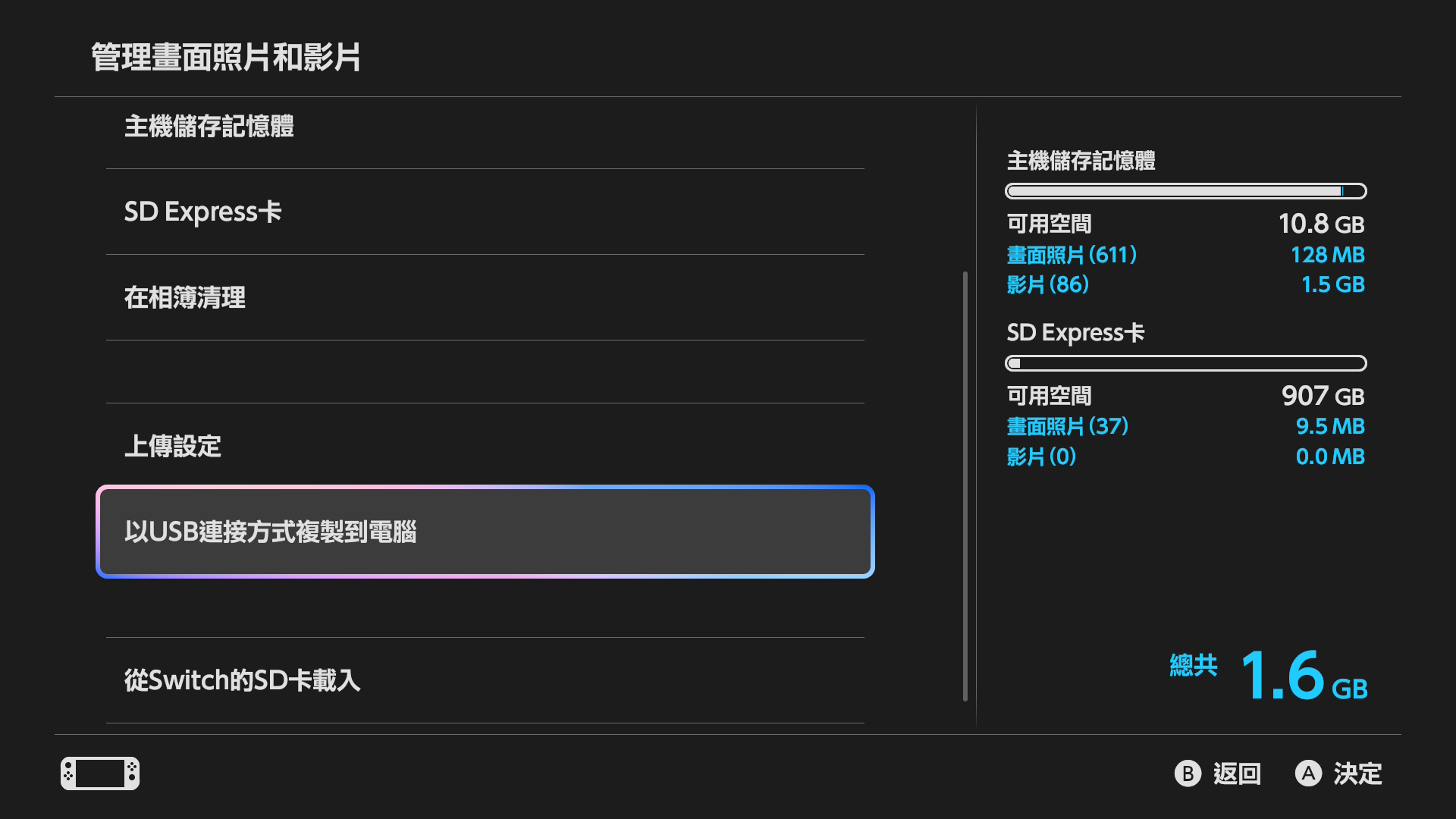The width and height of the screenshot is (1456, 819).
Task: Choose 從Switch的SD卡載入 option
Action: pyautogui.click(x=485, y=680)
